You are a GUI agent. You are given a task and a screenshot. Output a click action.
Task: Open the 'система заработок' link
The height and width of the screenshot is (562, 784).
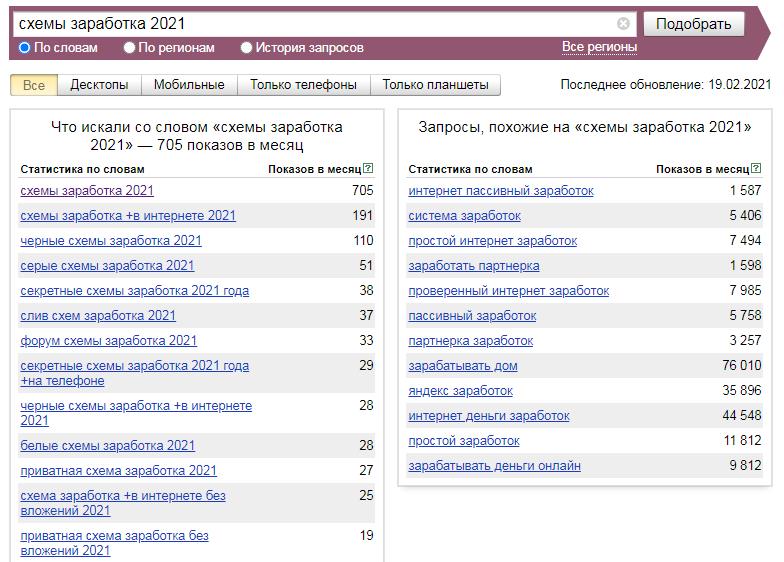pyautogui.click(x=464, y=216)
